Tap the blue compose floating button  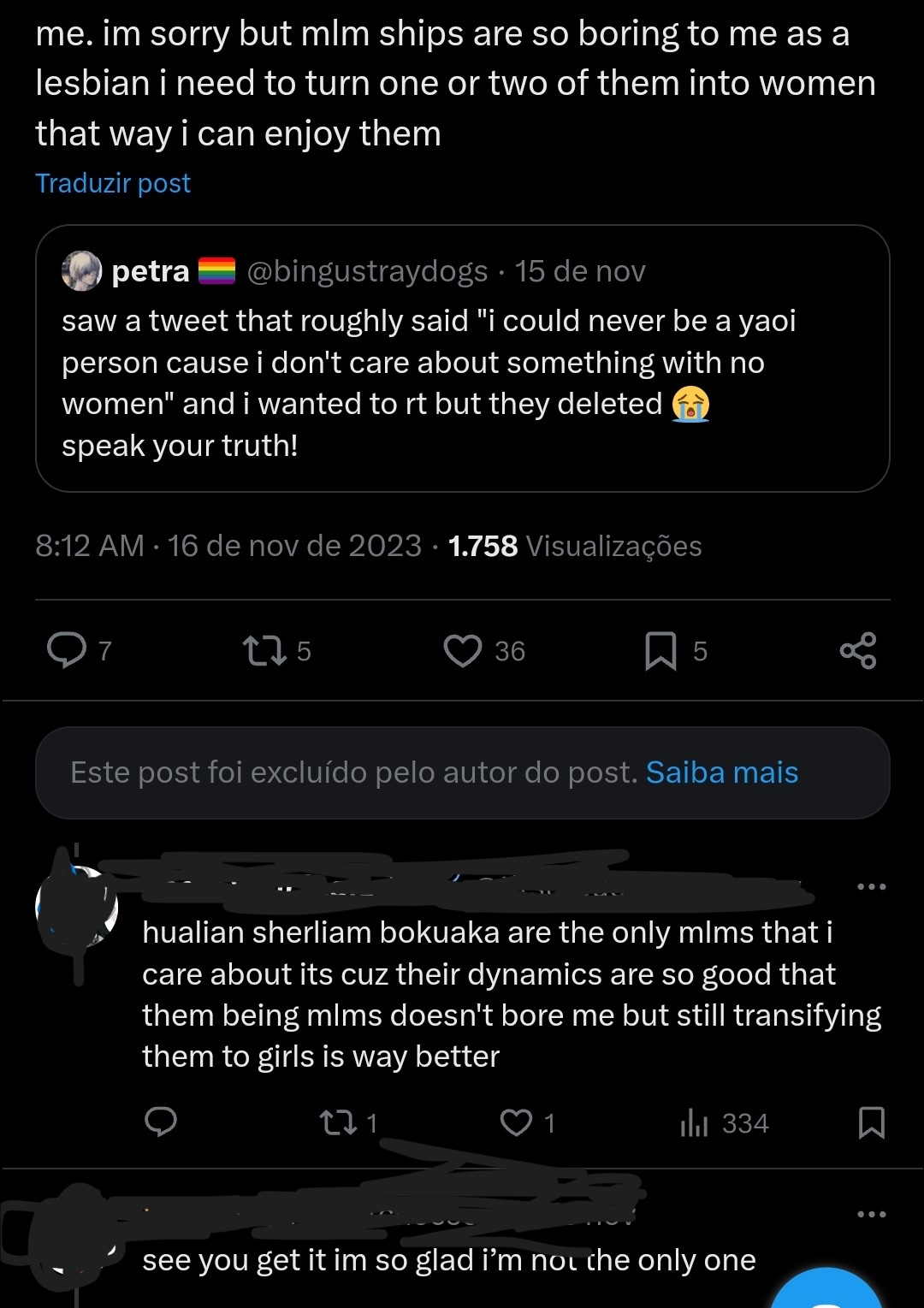(826, 1292)
